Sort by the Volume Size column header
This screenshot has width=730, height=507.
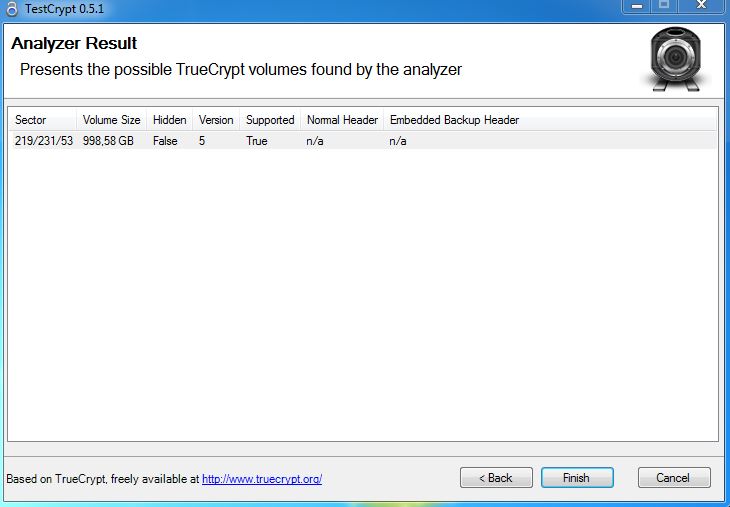tap(111, 120)
